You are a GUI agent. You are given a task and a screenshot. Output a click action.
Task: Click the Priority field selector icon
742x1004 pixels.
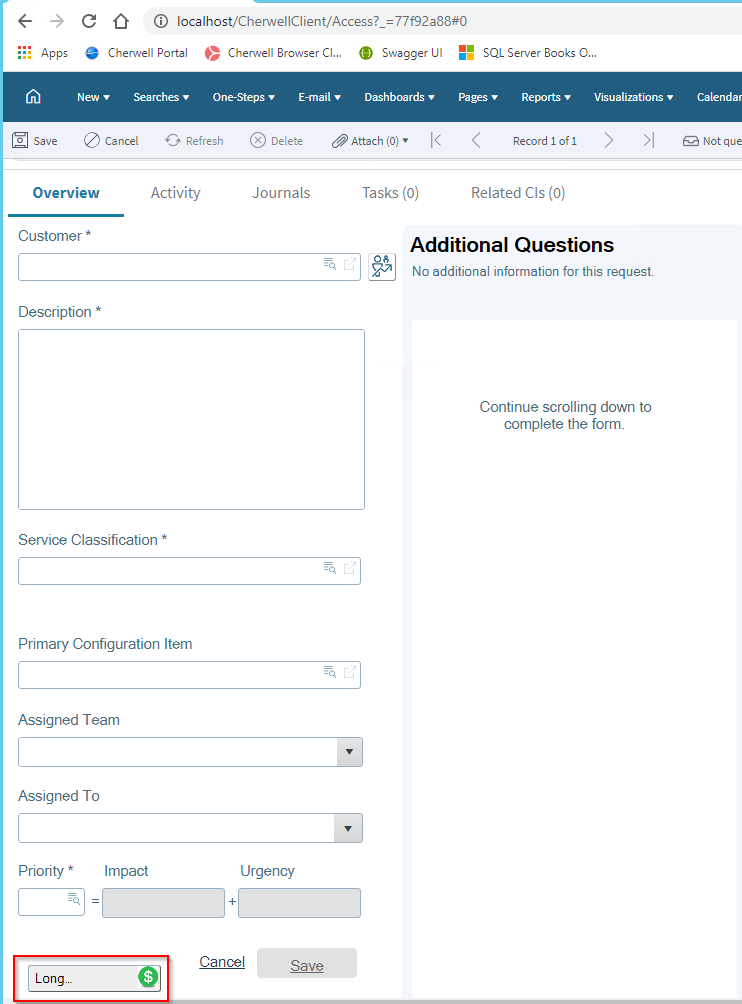pyautogui.click(x=74, y=900)
